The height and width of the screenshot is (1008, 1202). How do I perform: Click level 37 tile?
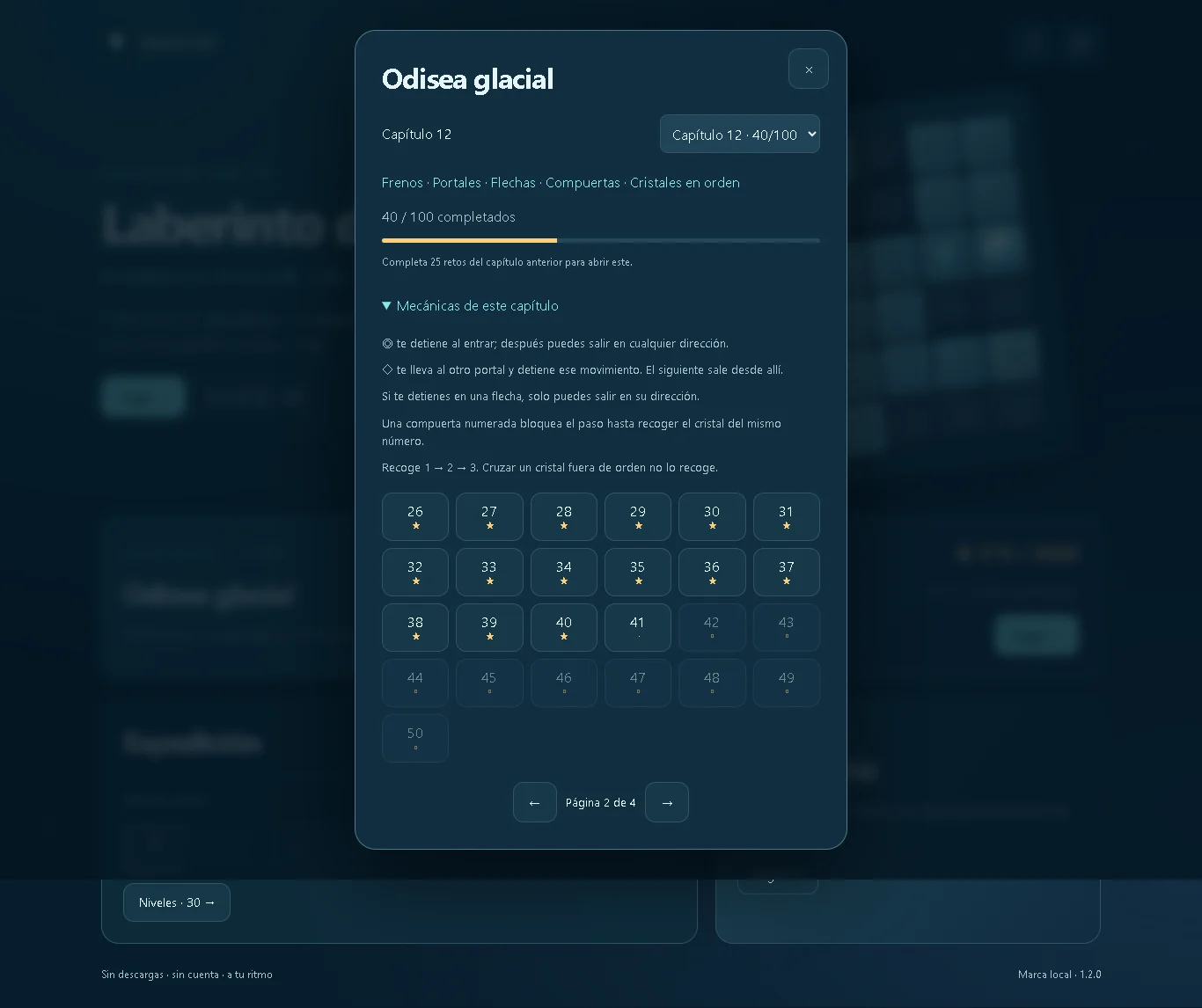click(x=787, y=573)
